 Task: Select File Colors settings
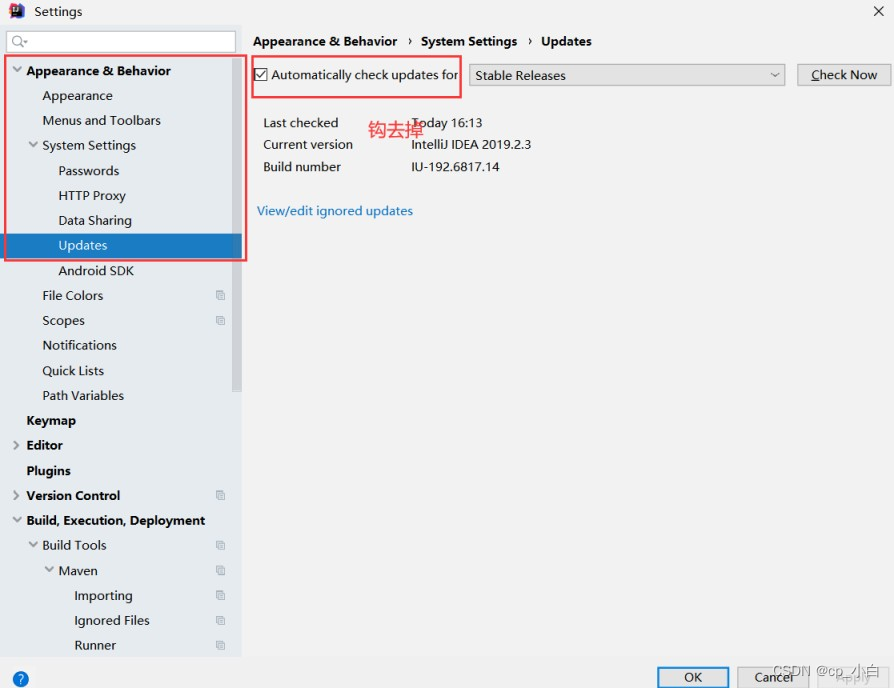pyautogui.click(x=72, y=295)
